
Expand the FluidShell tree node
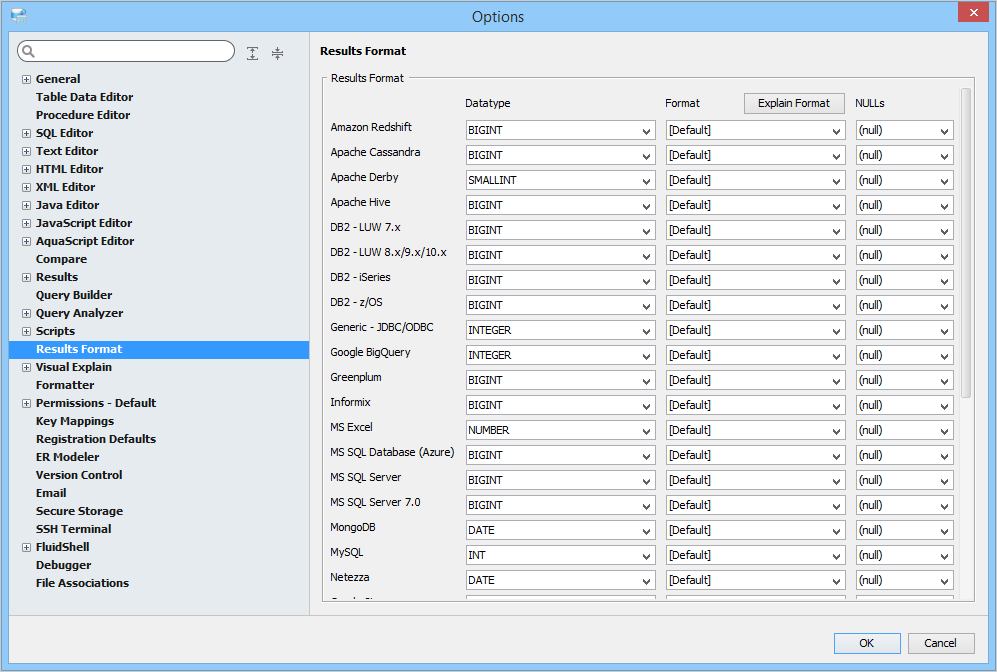pos(26,547)
